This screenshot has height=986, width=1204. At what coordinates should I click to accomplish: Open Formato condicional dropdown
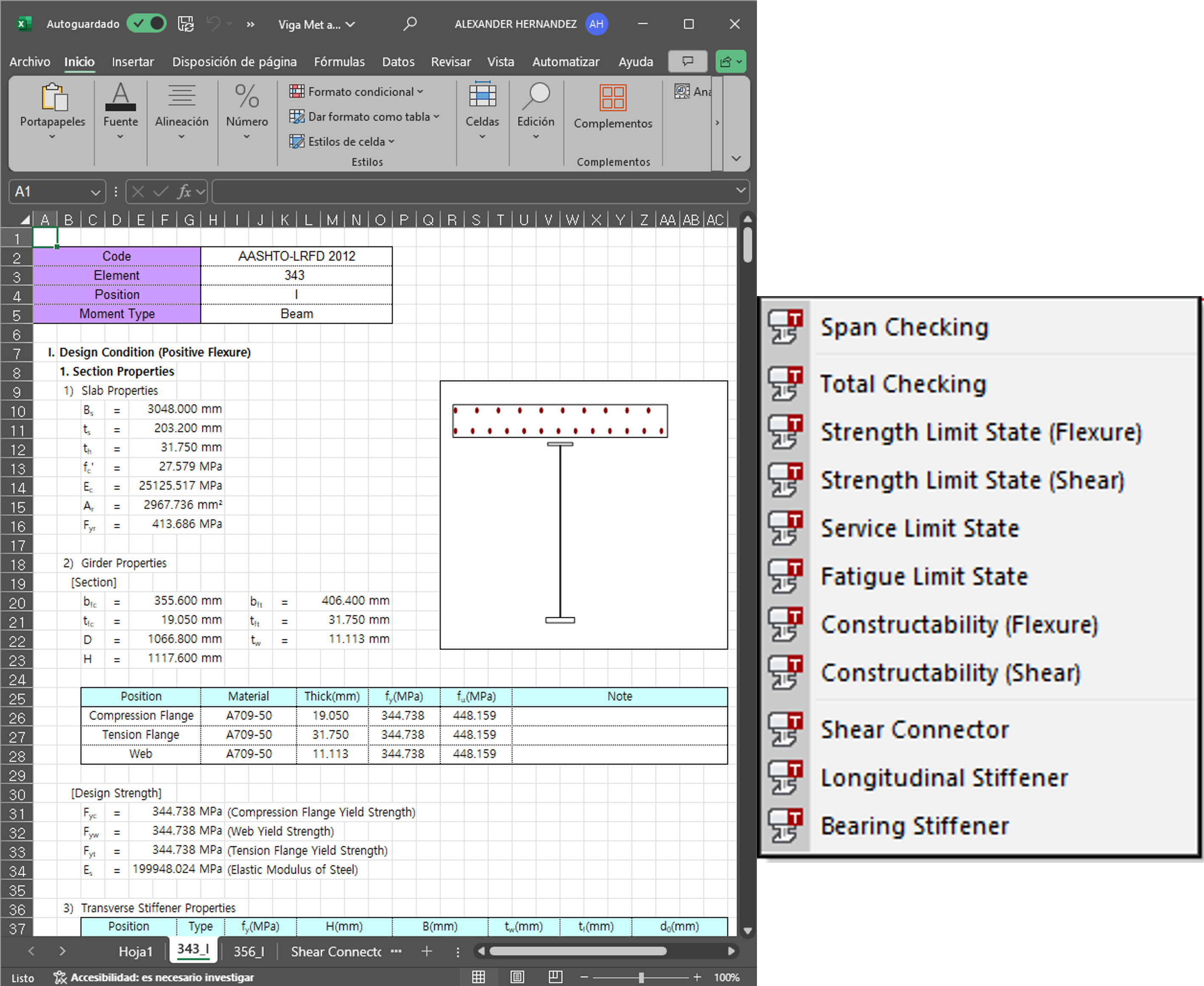(x=356, y=91)
